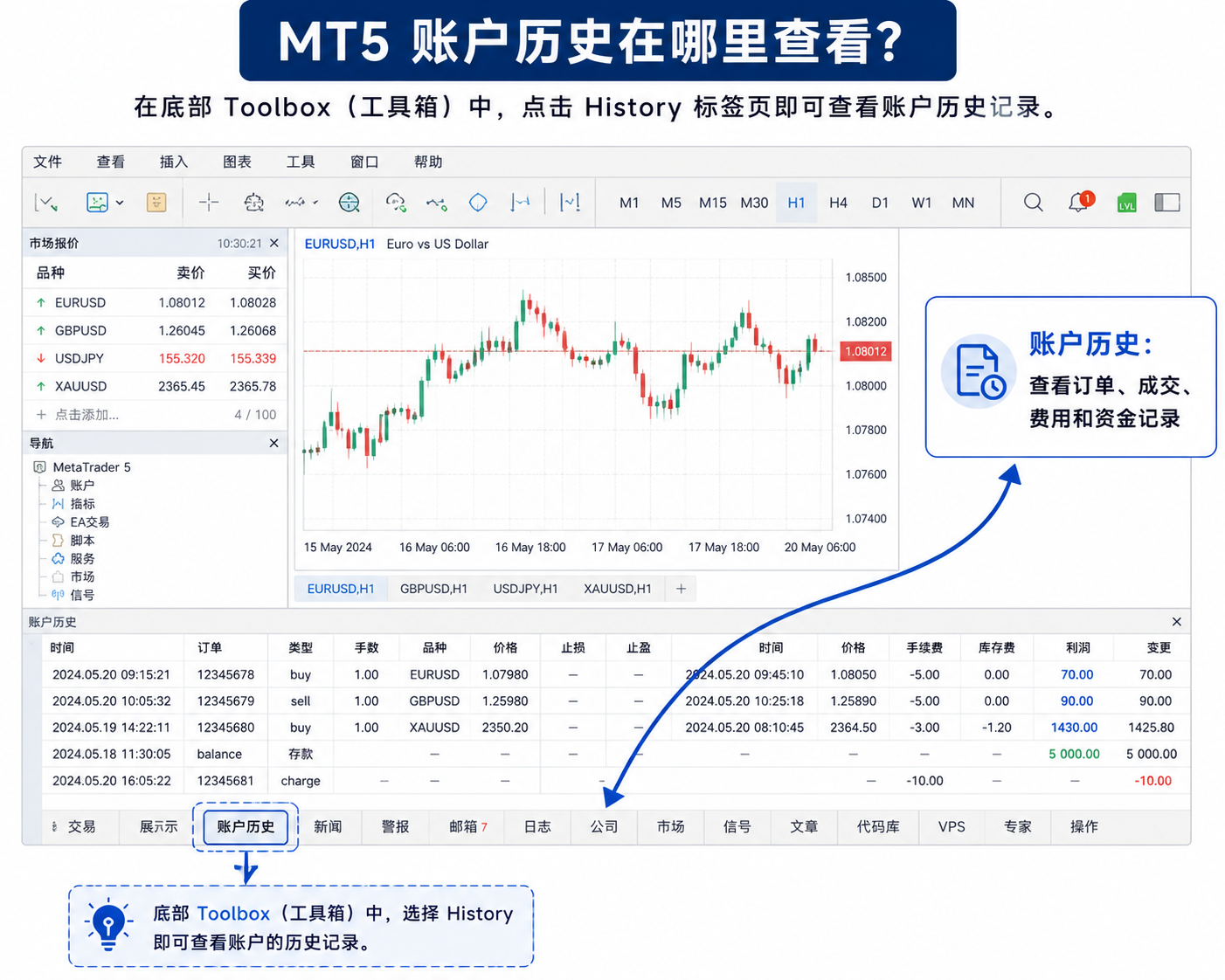Screen dimensions: 1225x980
Task: Expand EA交易 node in navigator tree
Action: coord(80,521)
